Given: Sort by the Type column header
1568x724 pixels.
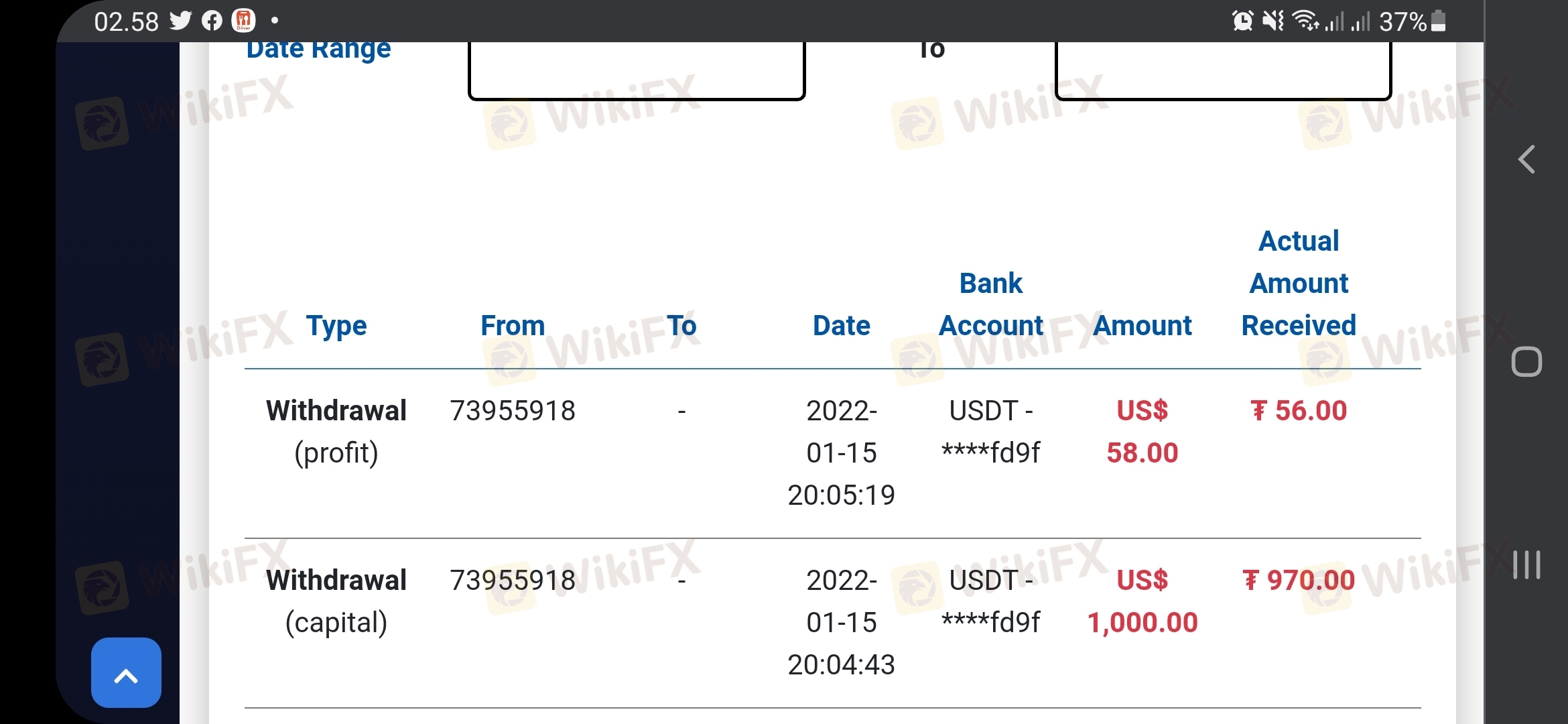Looking at the screenshot, I should [336, 326].
